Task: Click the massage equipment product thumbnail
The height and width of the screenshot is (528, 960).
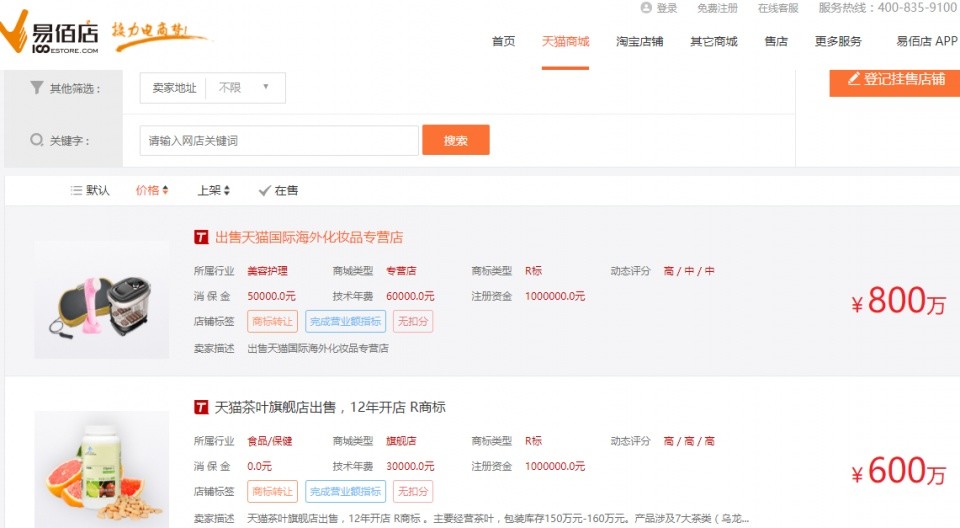Action: (x=102, y=300)
